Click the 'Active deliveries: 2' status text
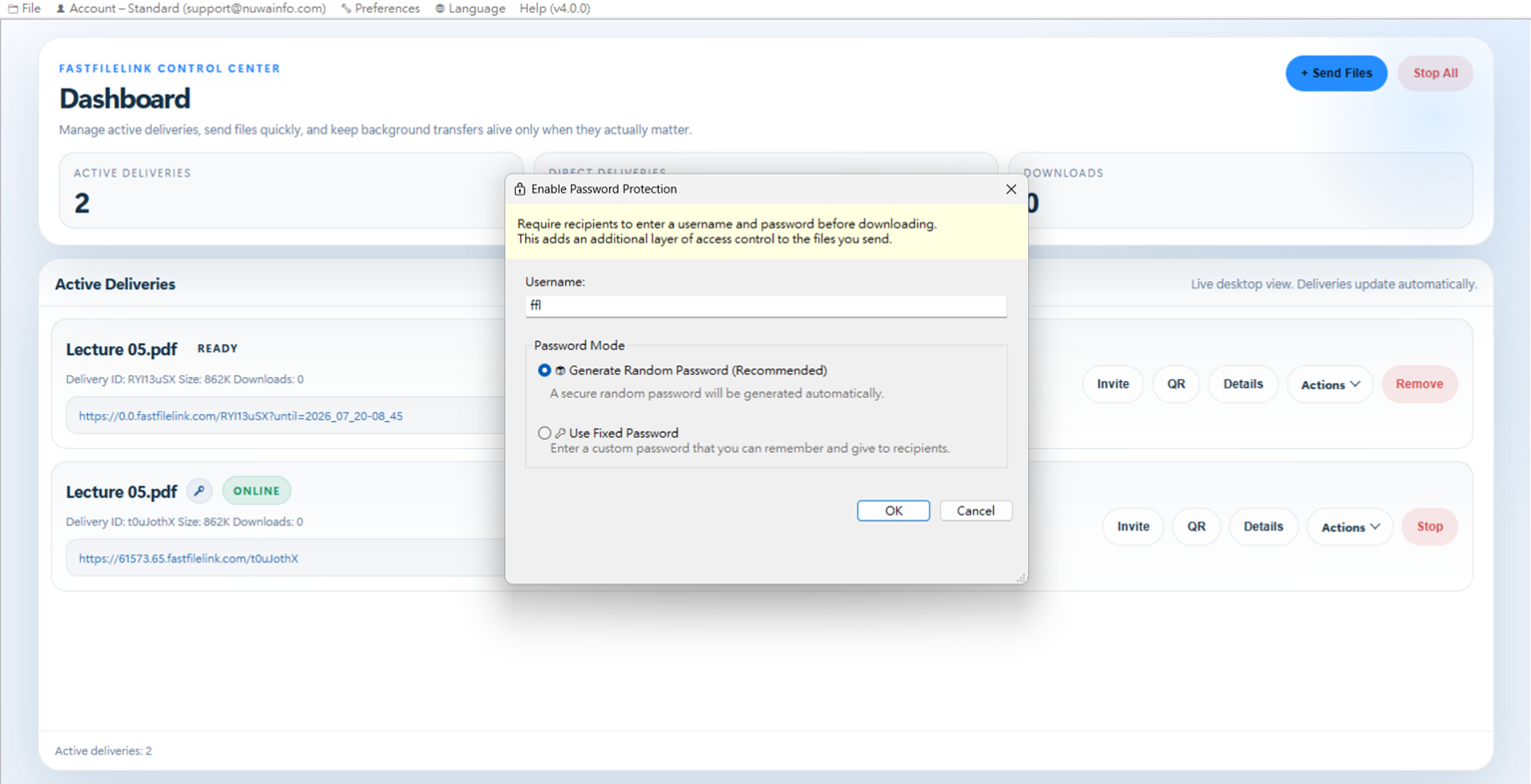This screenshot has height=784, width=1531. pos(104,751)
